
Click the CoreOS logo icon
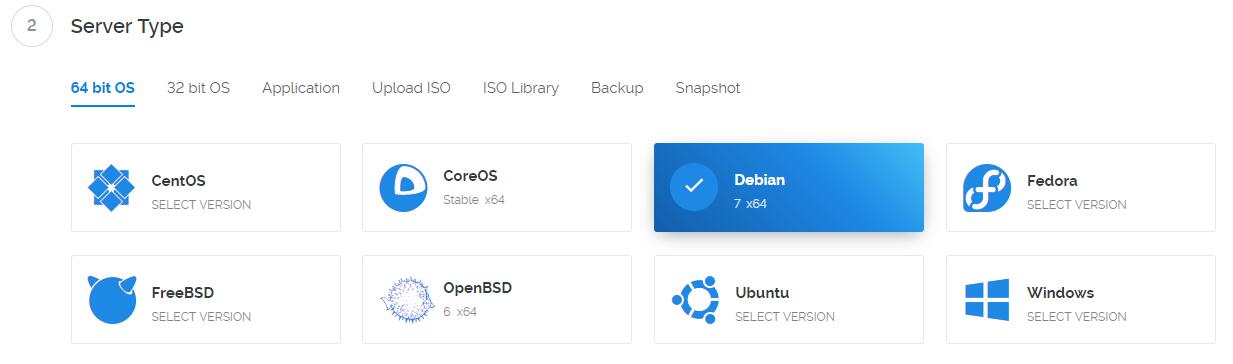point(403,188)
